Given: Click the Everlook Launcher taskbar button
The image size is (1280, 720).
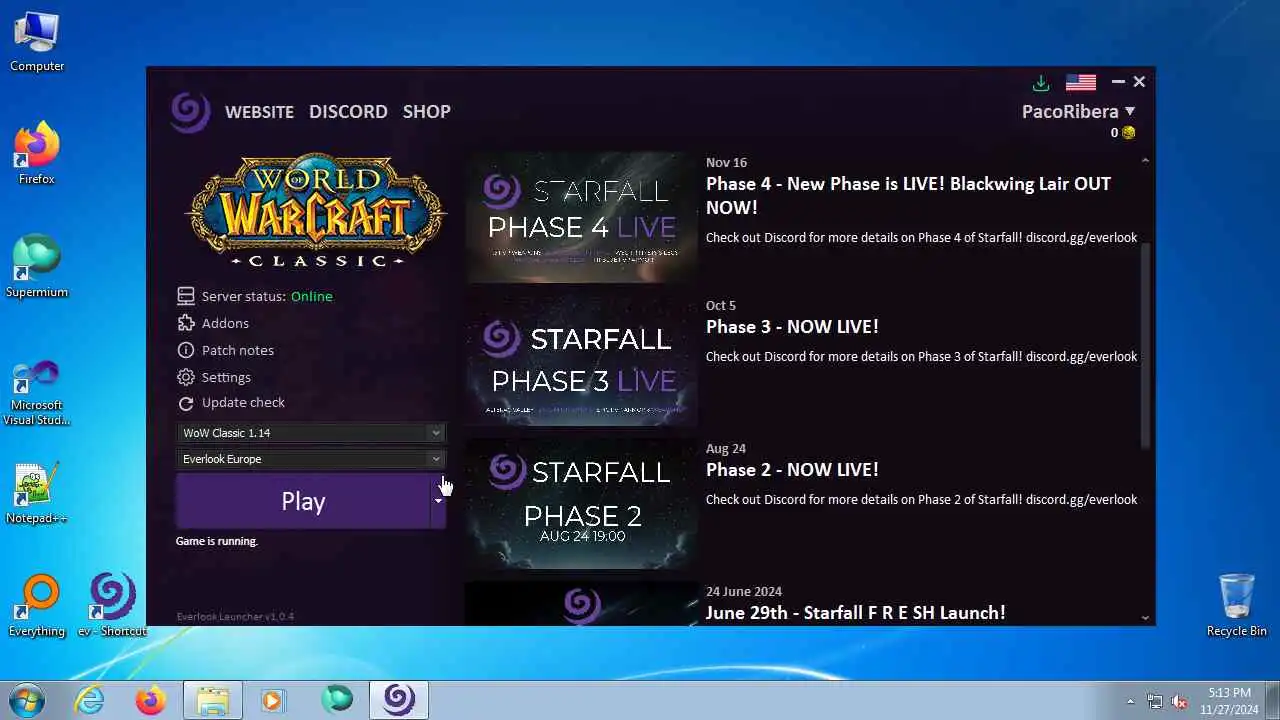Looking at the screenshot, I should coord(399,700).
